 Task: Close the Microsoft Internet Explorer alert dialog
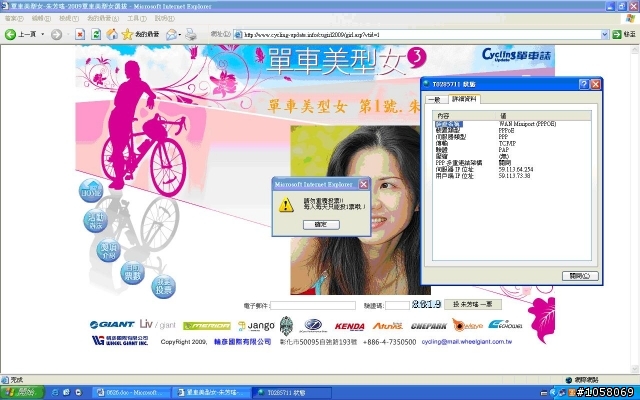[x=363, y=184]
